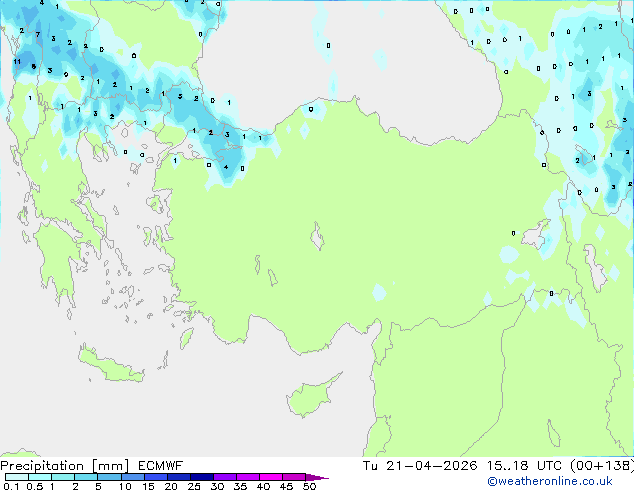Click legend label '30'
The image size is (634, 490).
[217, 486]
